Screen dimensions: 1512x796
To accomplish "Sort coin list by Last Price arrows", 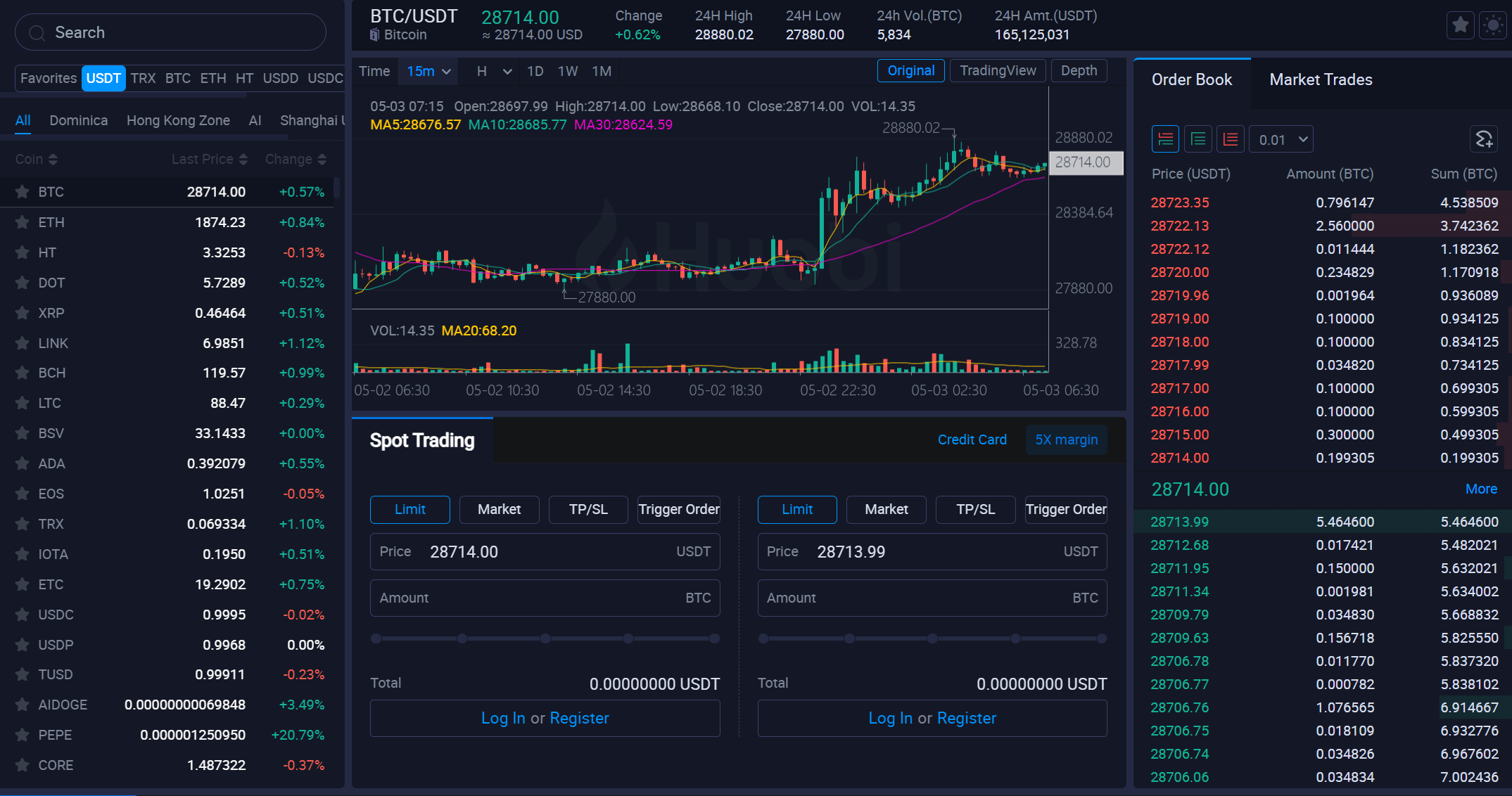I will click(243, 160).
